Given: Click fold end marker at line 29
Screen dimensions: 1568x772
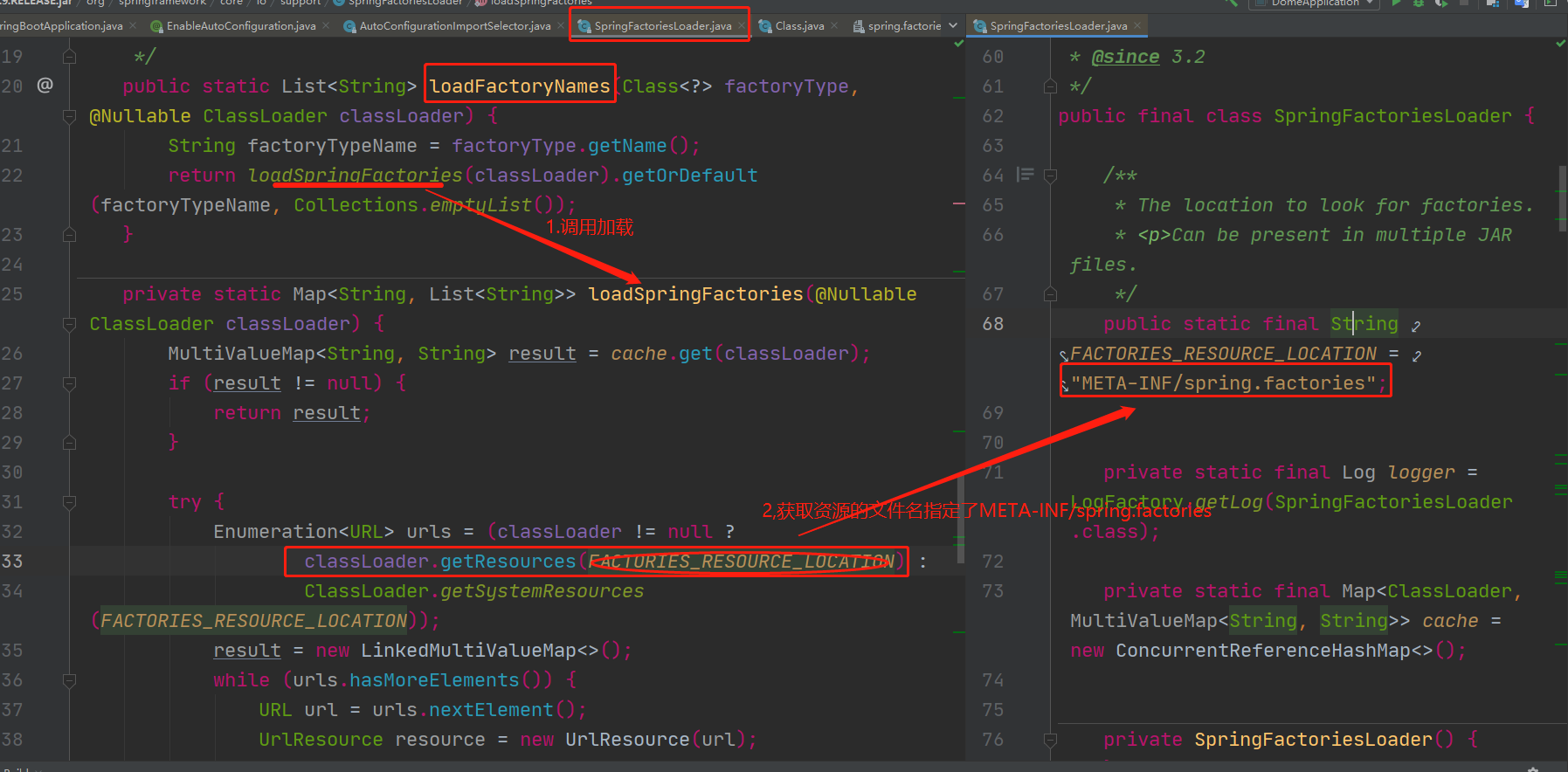Looking at the screenshot, I should click(x=70, y=442).
